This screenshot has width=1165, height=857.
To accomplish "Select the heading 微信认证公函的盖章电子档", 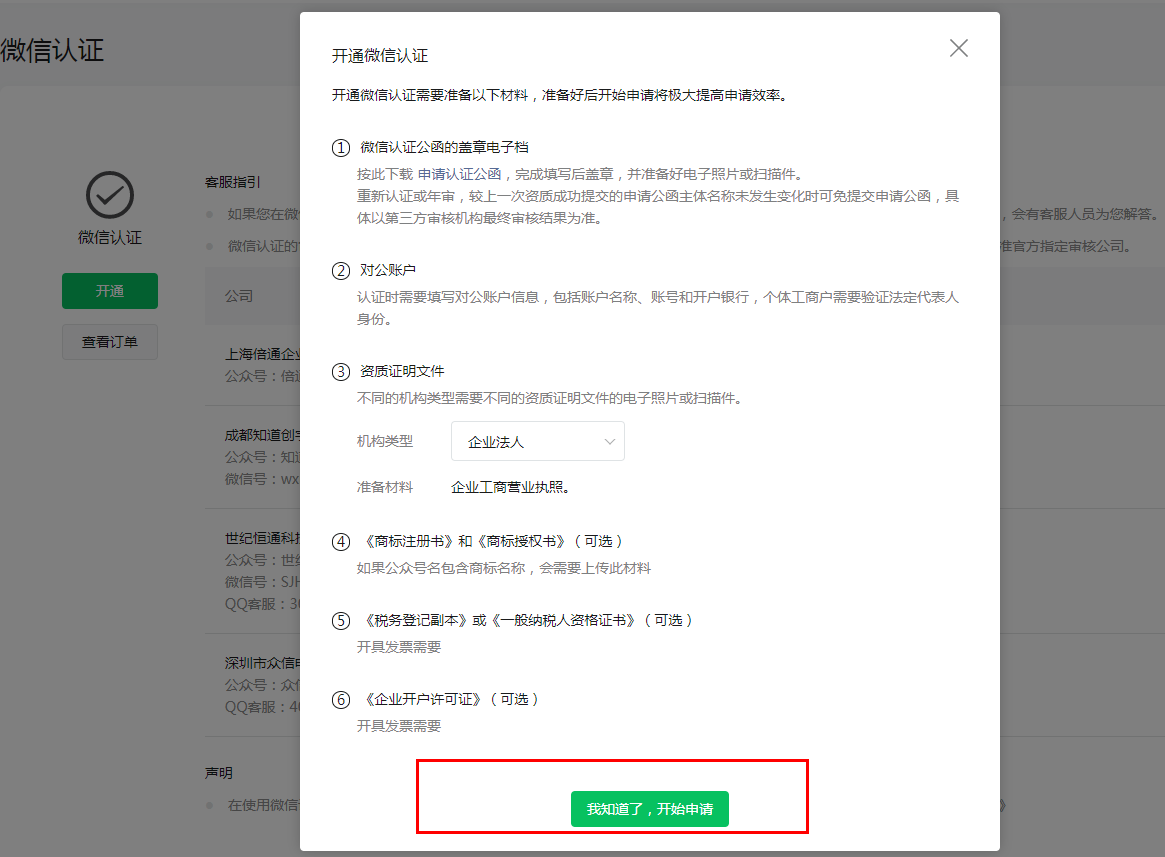I will [444, 147].
